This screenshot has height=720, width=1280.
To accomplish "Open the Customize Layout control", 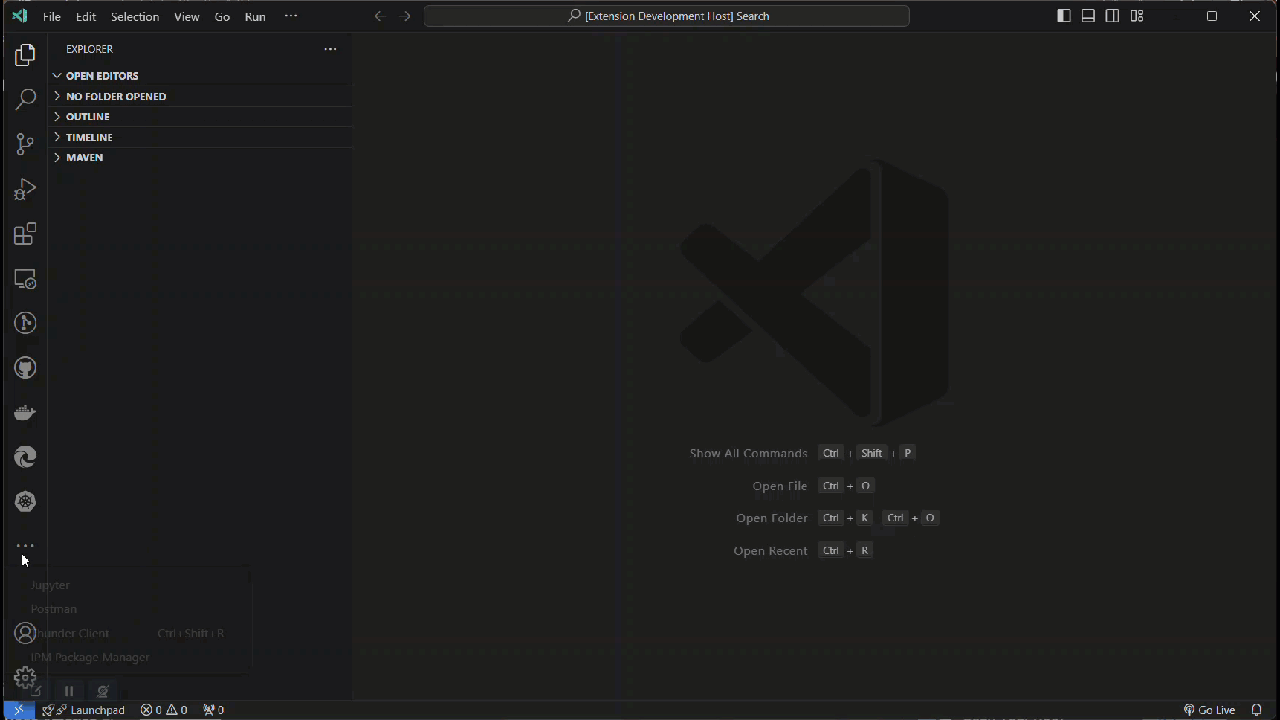I will click(1137, 16).
